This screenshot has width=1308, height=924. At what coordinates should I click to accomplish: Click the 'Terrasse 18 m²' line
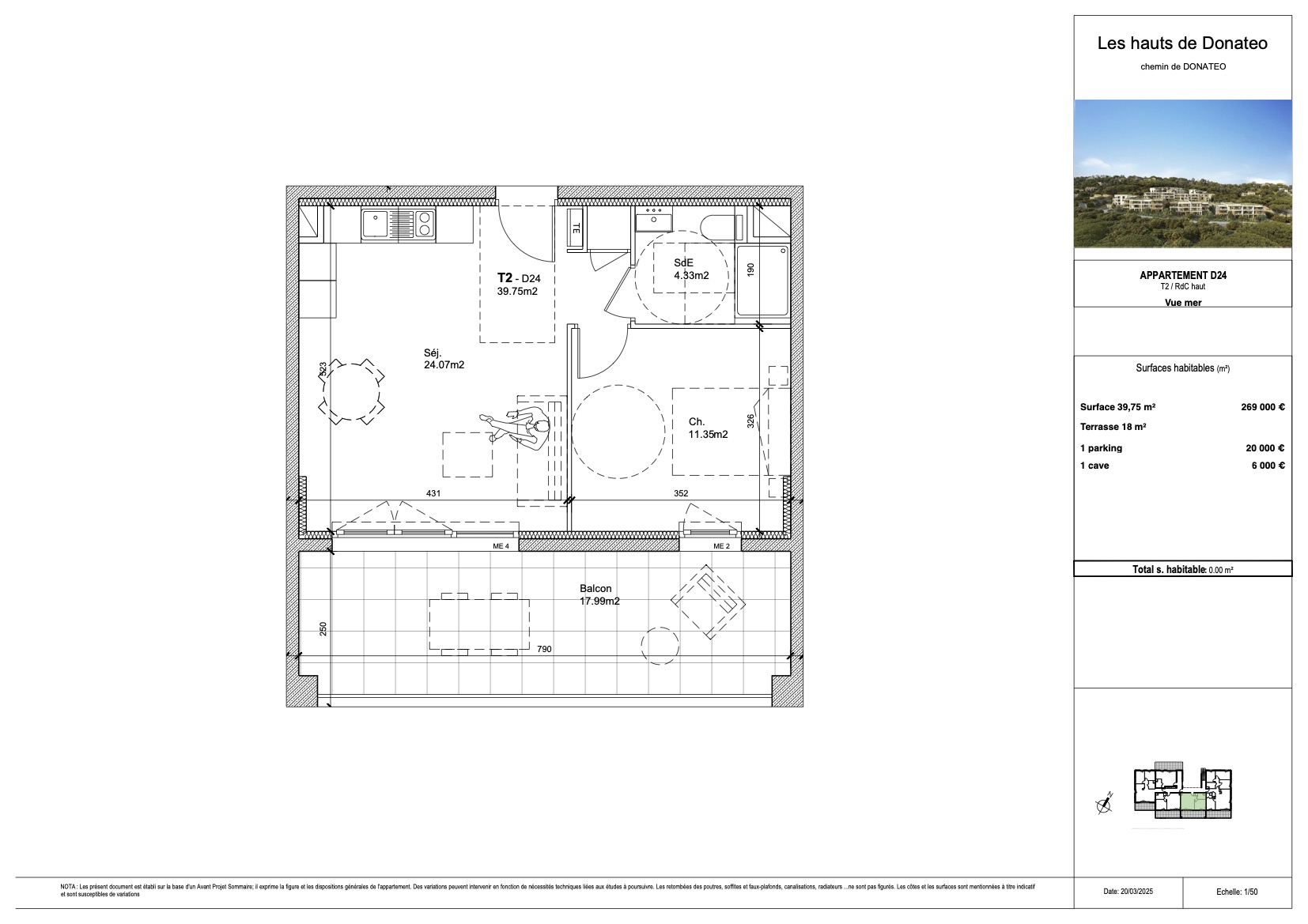(x=1113, y=427)
